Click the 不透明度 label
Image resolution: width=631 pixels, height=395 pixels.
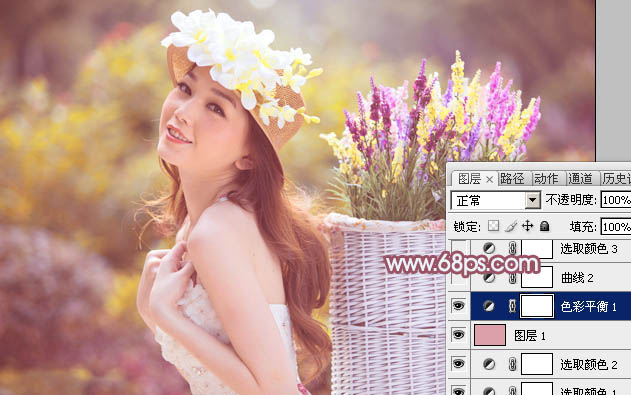click(570, 200)
